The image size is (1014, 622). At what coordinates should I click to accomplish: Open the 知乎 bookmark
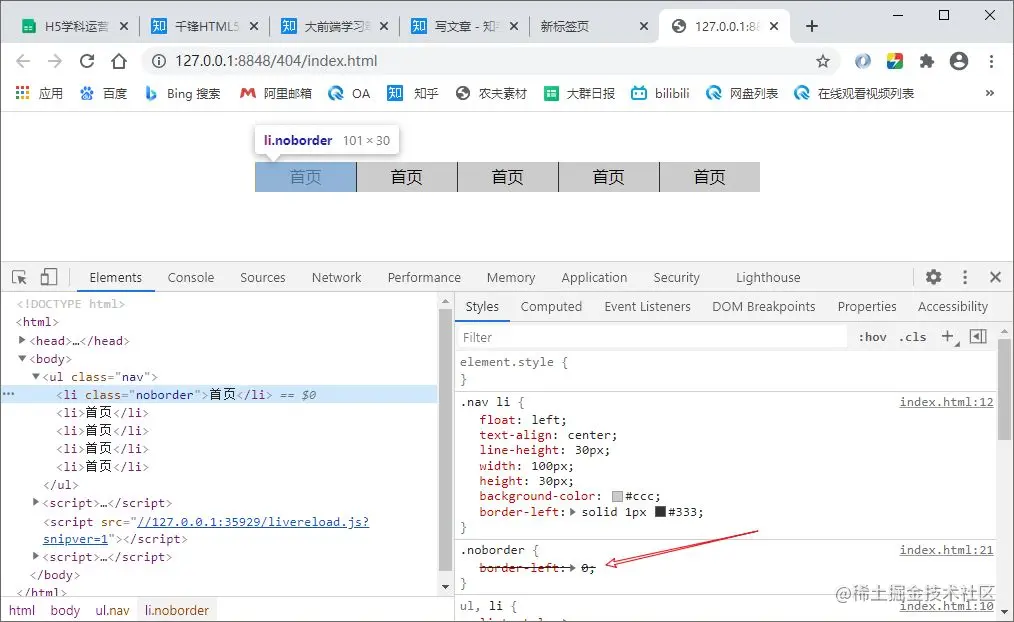click(413, 93)
